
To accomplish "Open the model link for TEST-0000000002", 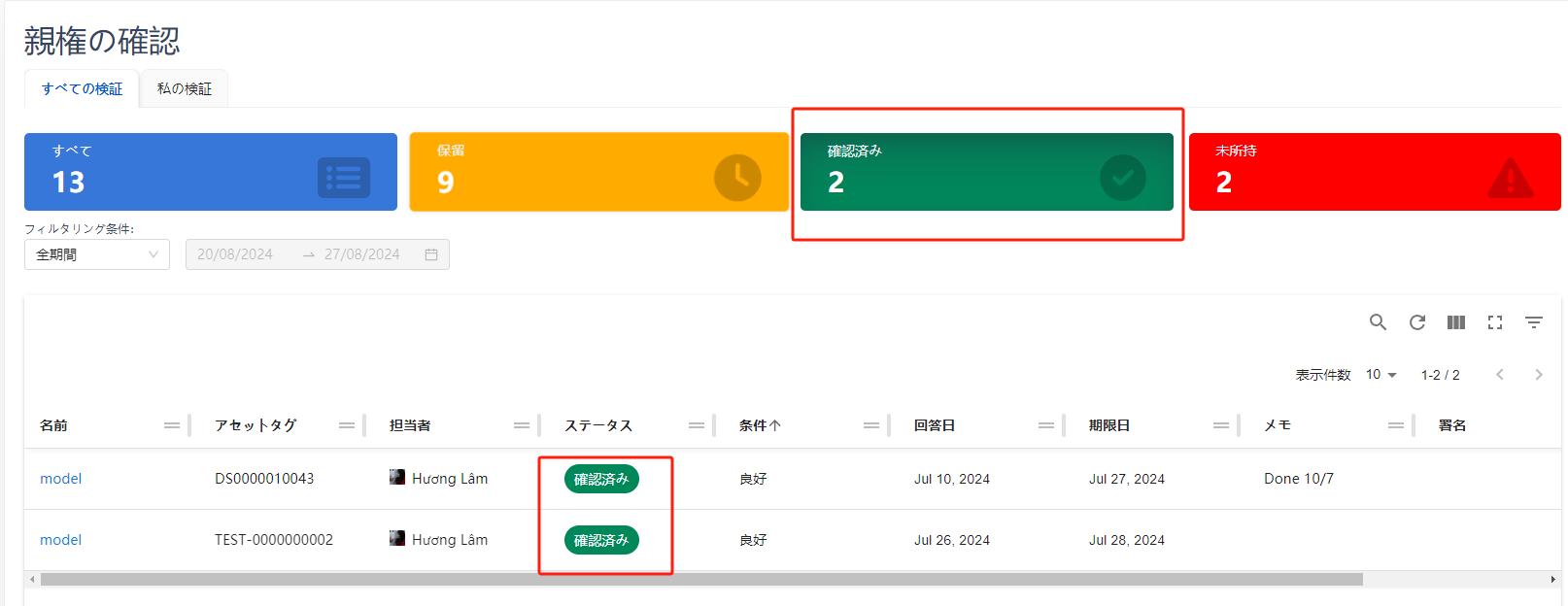I will tap(60, 540).
